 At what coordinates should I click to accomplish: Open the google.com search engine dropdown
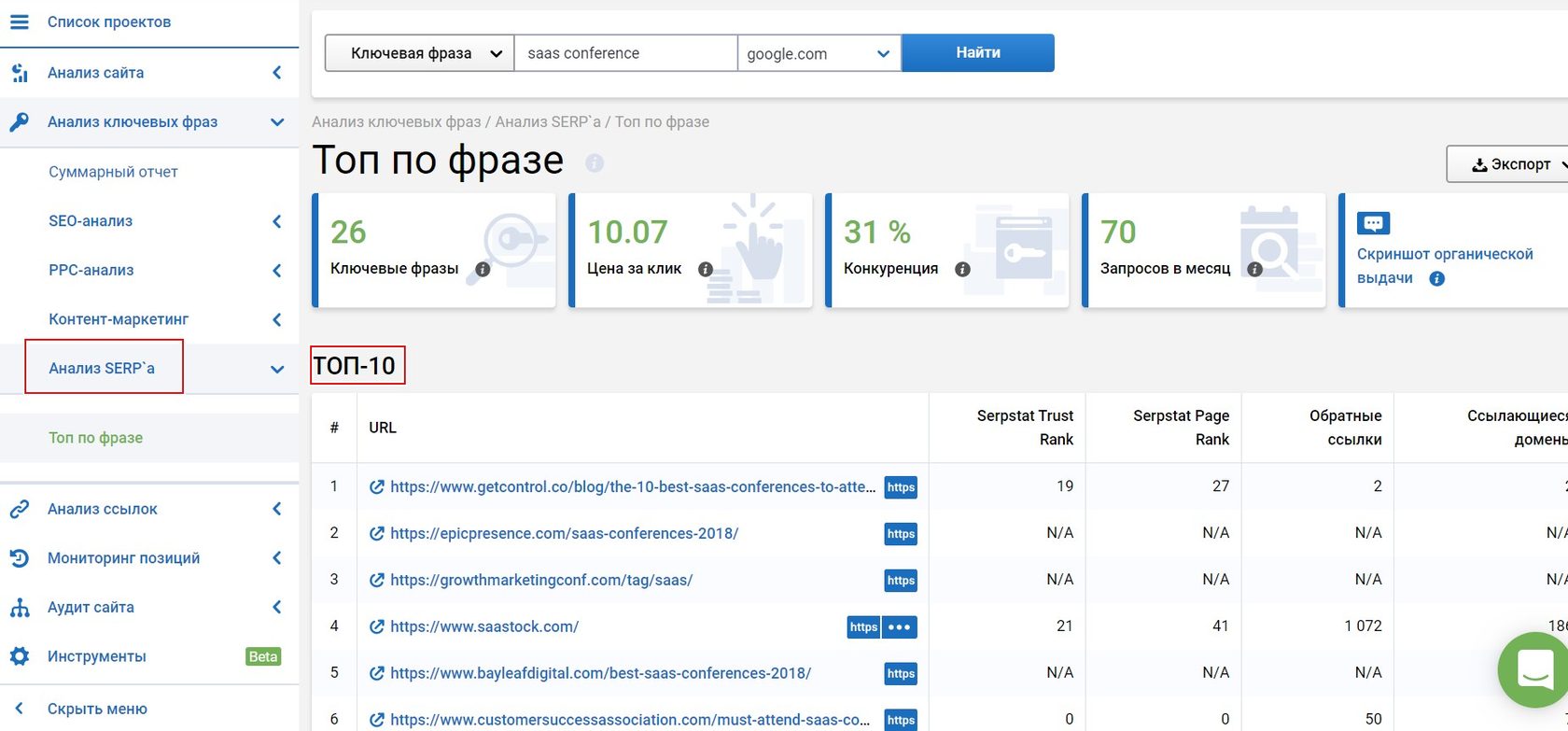[819, 53]
